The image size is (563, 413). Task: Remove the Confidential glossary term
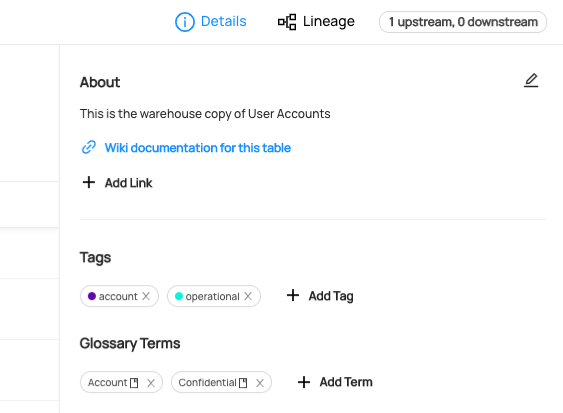point(260,383)
